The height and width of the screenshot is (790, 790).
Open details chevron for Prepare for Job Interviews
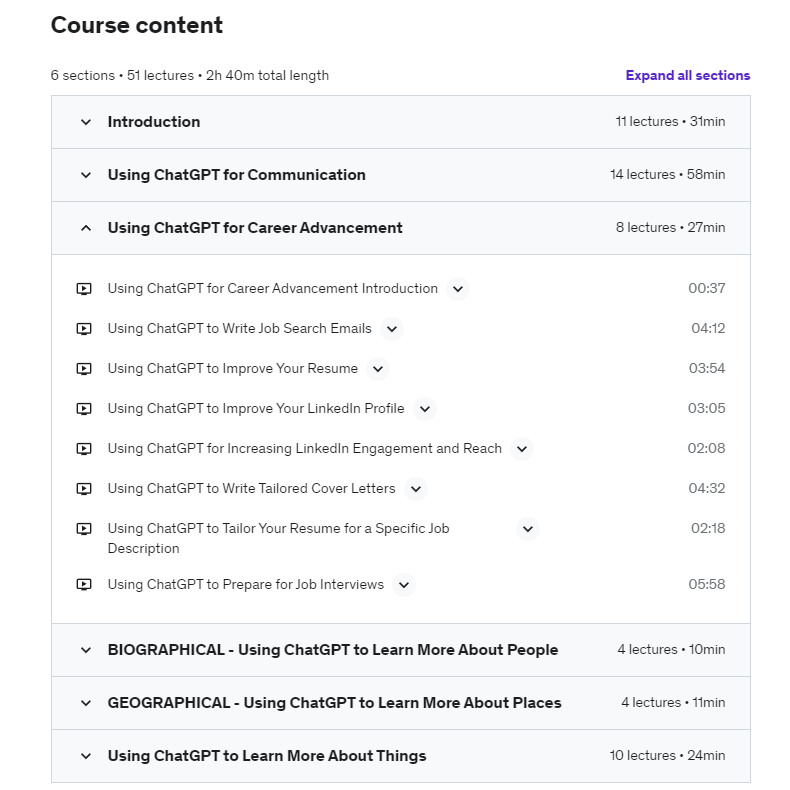coord(404,585)
